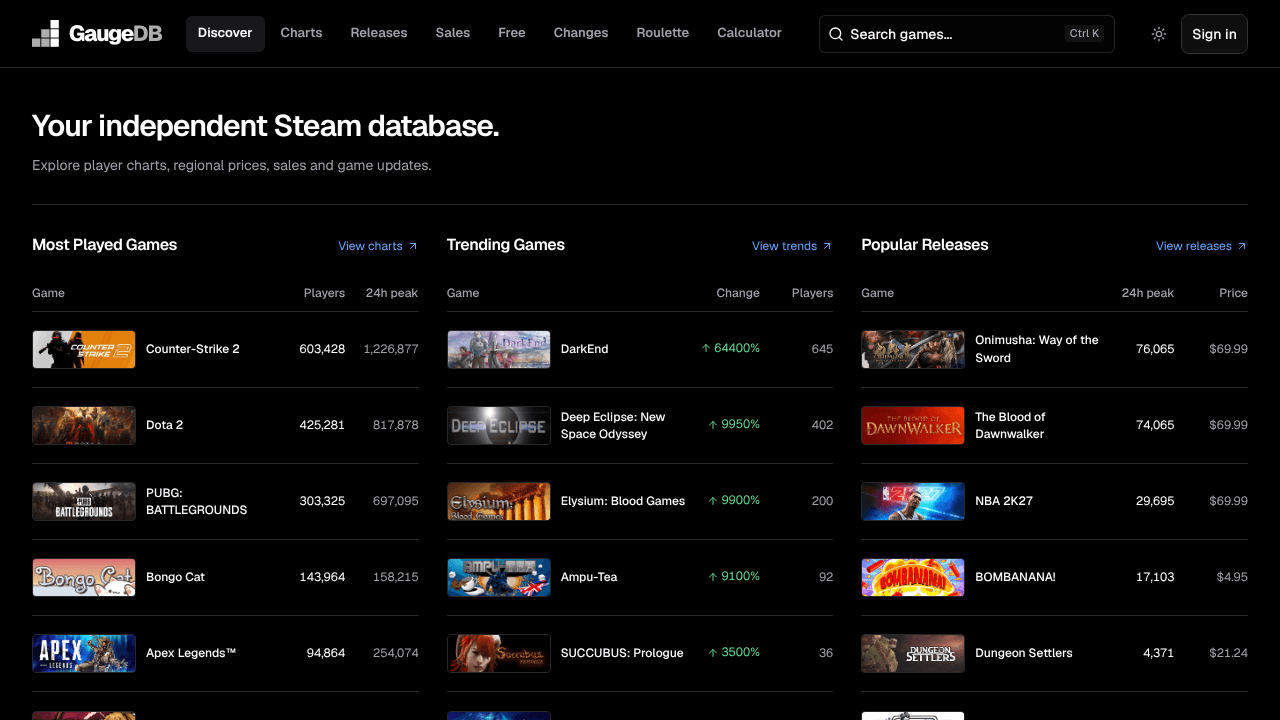Click the arrow icon beside View trends
Viewport: 1280px width, 720px height.
[x=827, y=246]
